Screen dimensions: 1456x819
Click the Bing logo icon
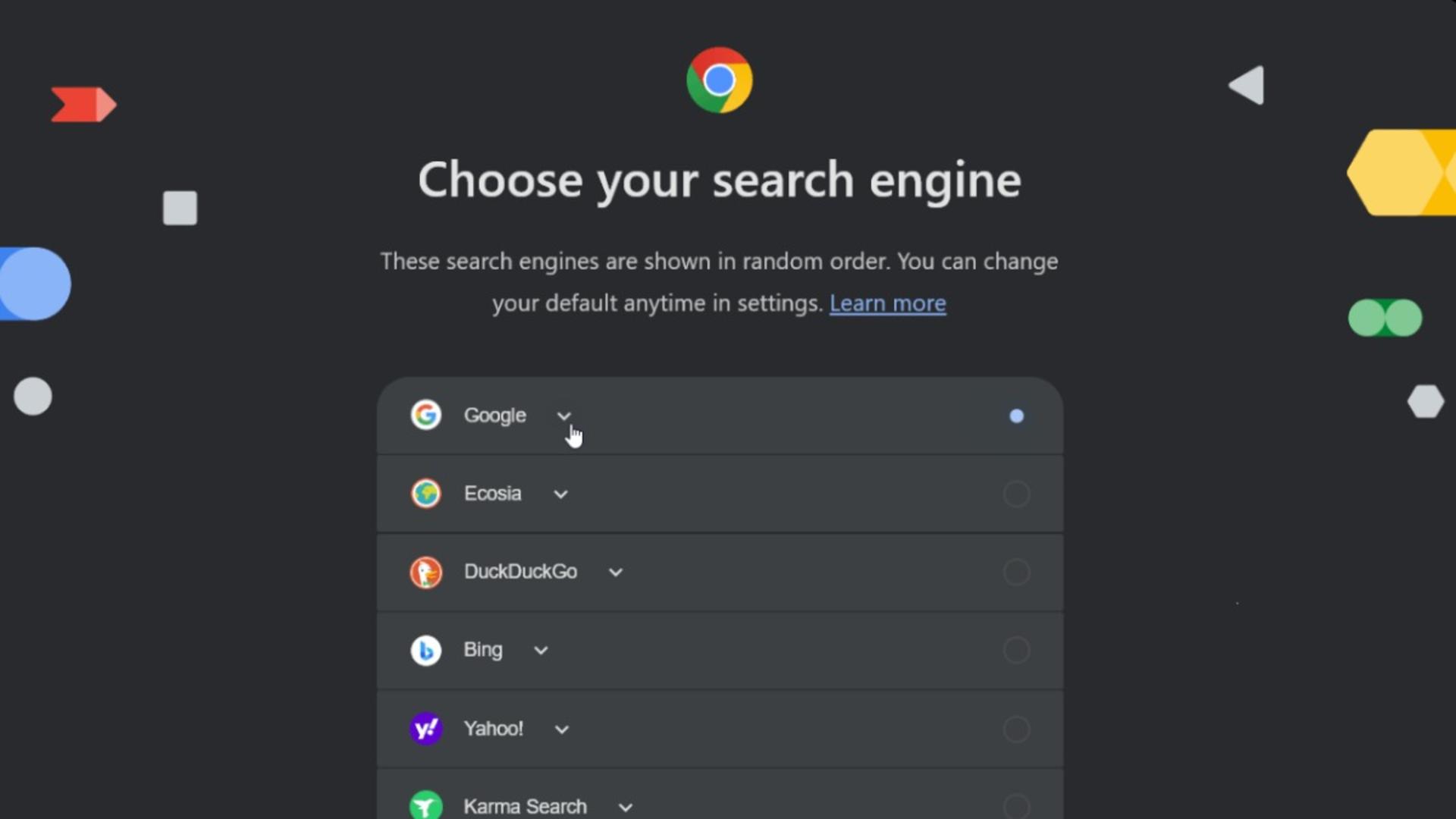tap(426, 650)
